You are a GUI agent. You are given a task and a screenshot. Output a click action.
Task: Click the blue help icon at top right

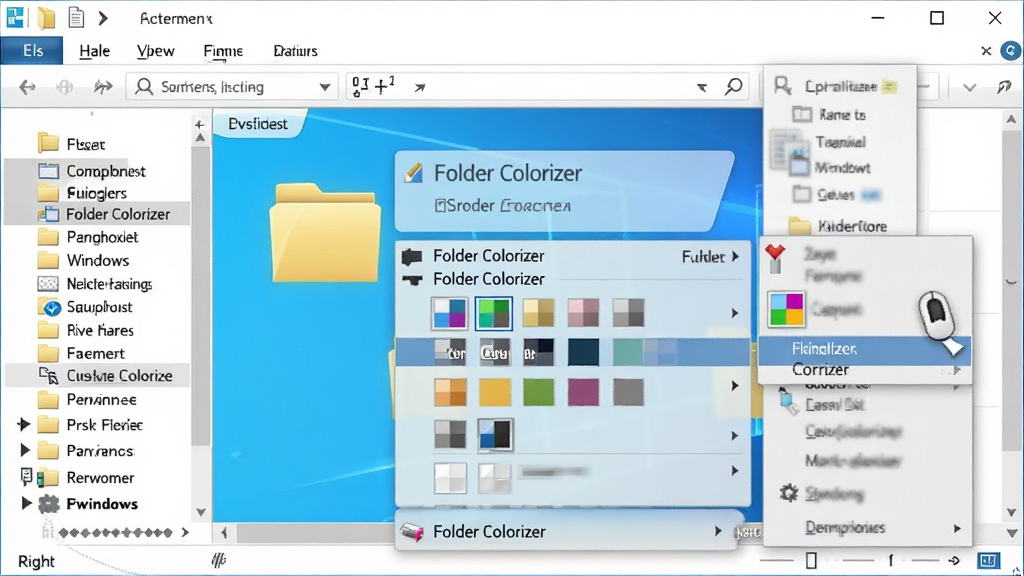pyautogui.click(x=1010, y=51)
